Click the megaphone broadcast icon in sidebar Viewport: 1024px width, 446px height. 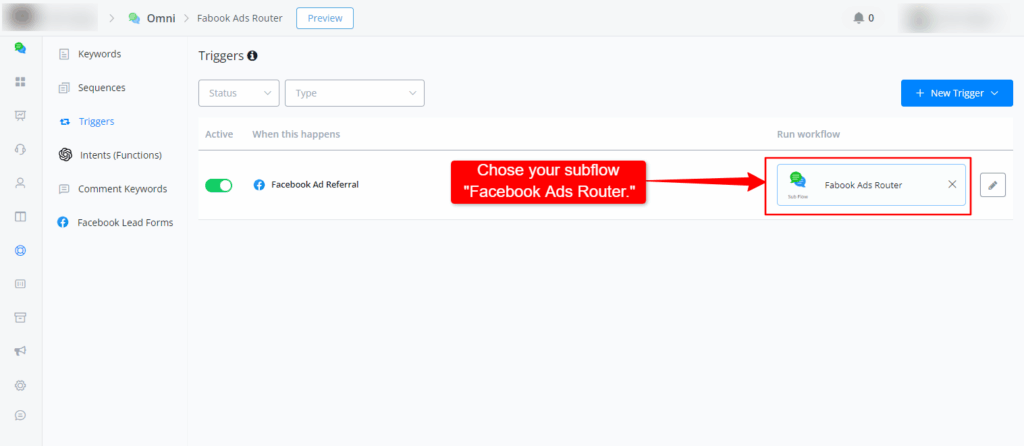pos(20,351)
